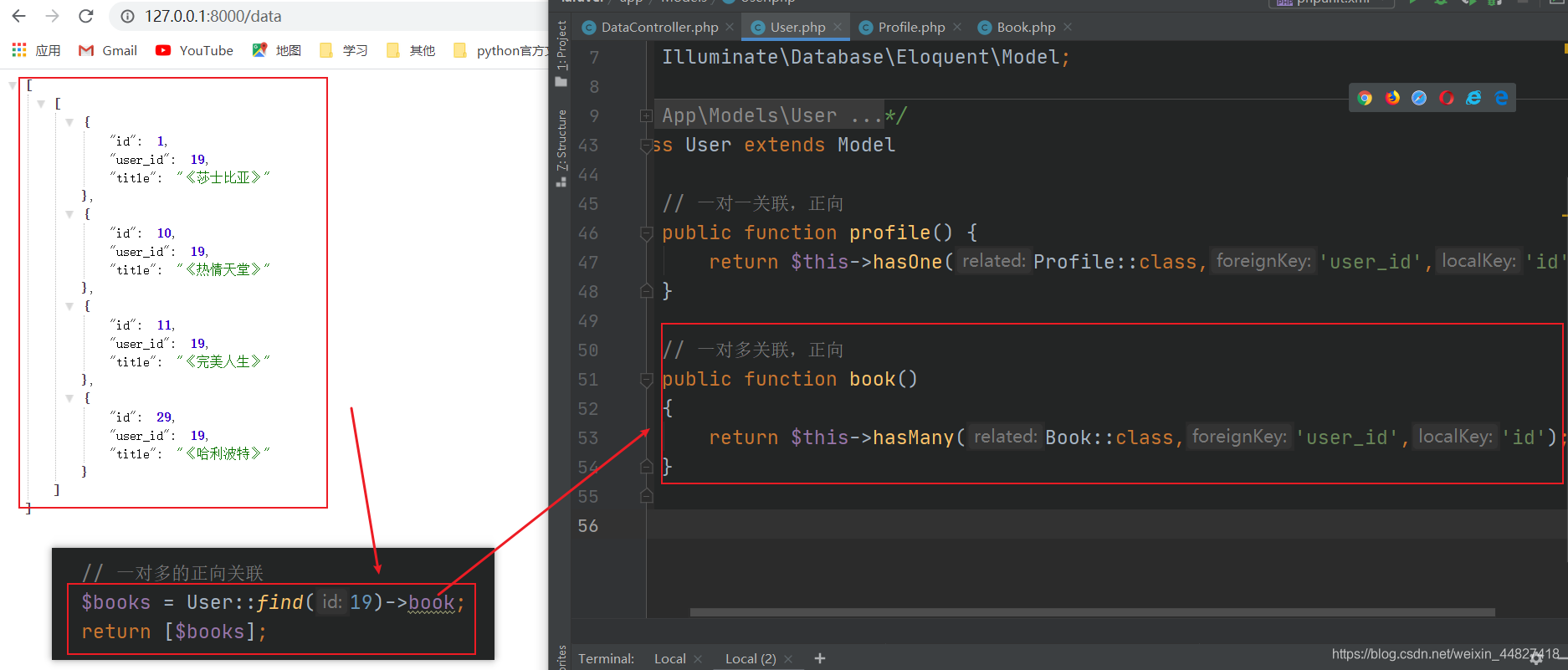1568x670 pixels.
Task: Add a new terminal session
Action: [820, 658]
